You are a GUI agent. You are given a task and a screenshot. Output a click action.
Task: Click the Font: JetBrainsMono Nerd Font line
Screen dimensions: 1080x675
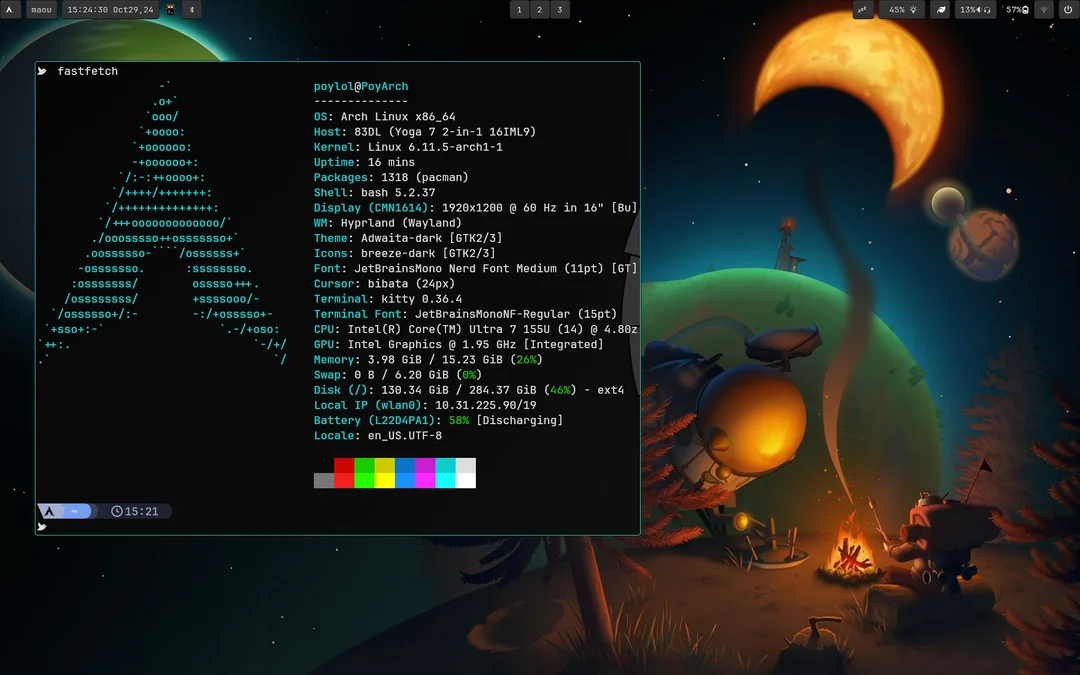[x=475, y=268]
